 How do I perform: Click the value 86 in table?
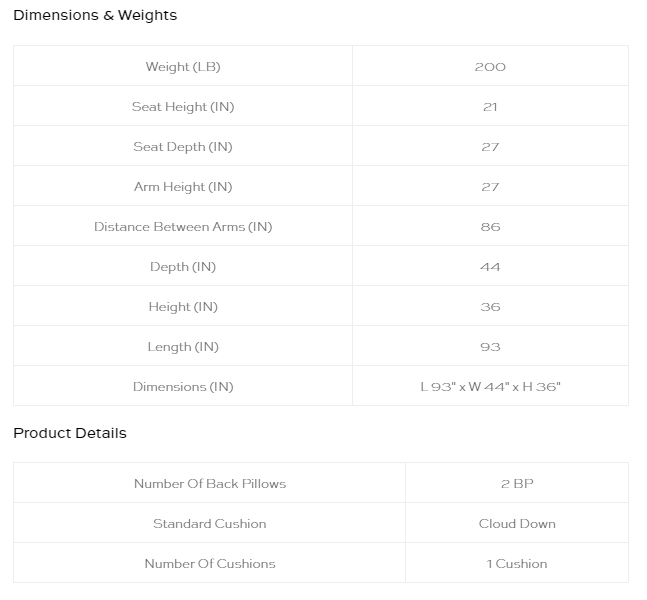tap(490, 227)
